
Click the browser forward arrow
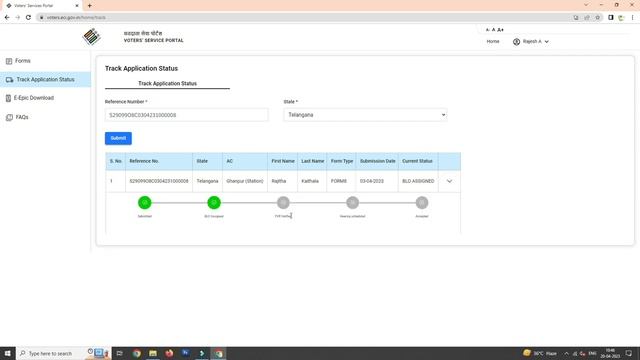18,18
